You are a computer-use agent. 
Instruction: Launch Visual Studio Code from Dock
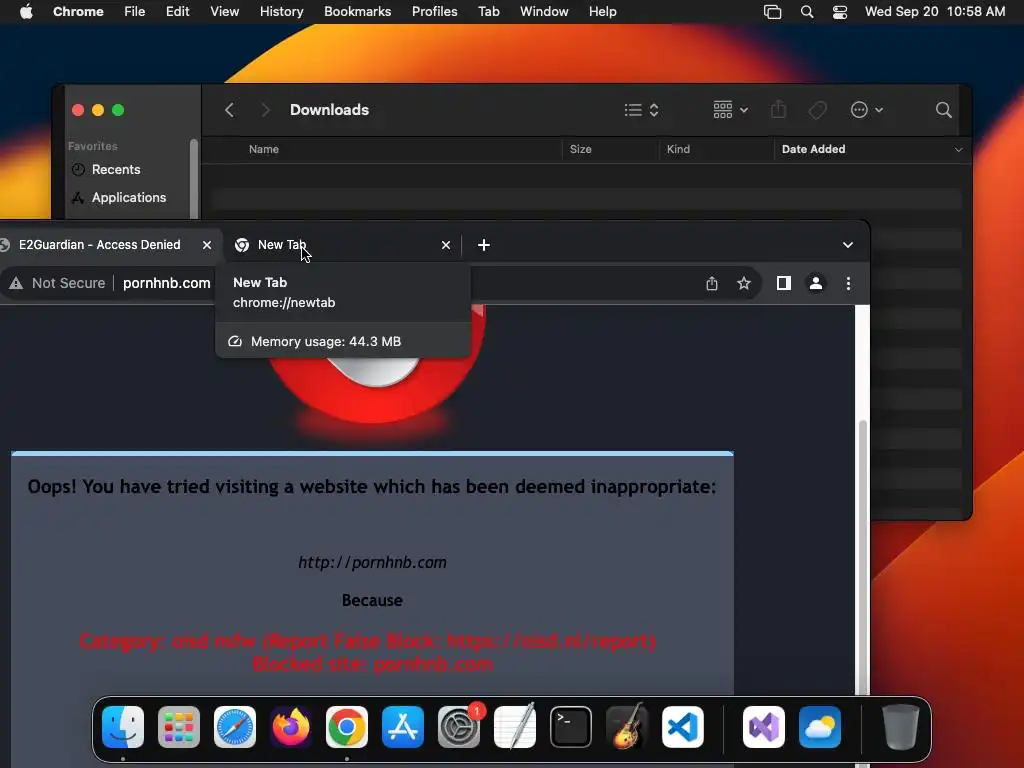coord(683,727)
